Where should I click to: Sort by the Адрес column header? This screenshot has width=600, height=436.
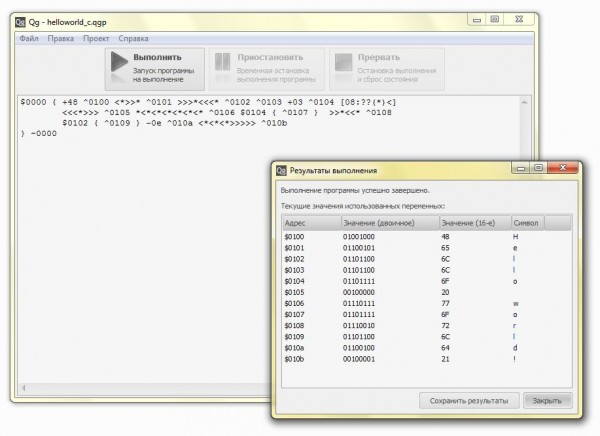pyautogui.click(x=310, y=222)
